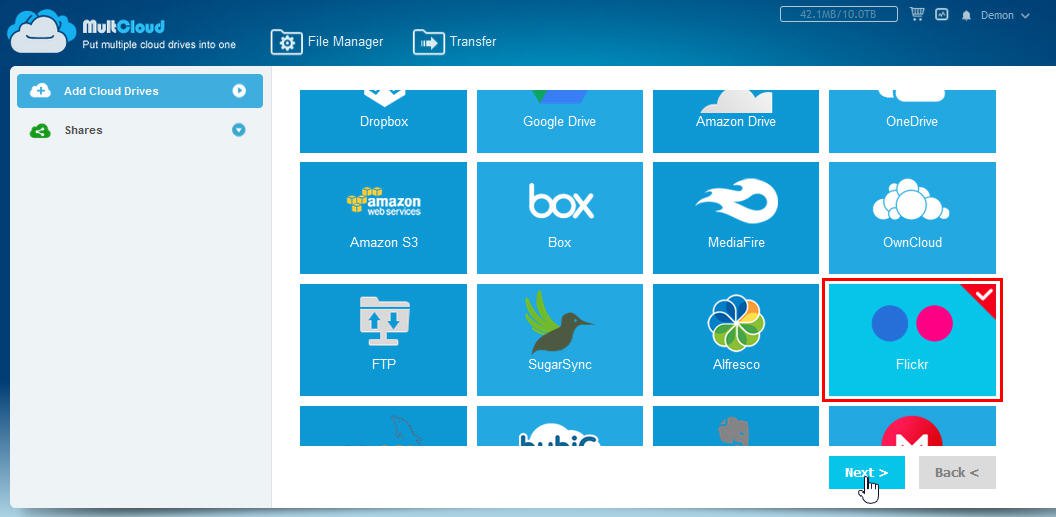Image resolution: width=1056 pixels, height=517 pixels.
Task: Open File Manager gear icon
Action: [x=287, y=42]
